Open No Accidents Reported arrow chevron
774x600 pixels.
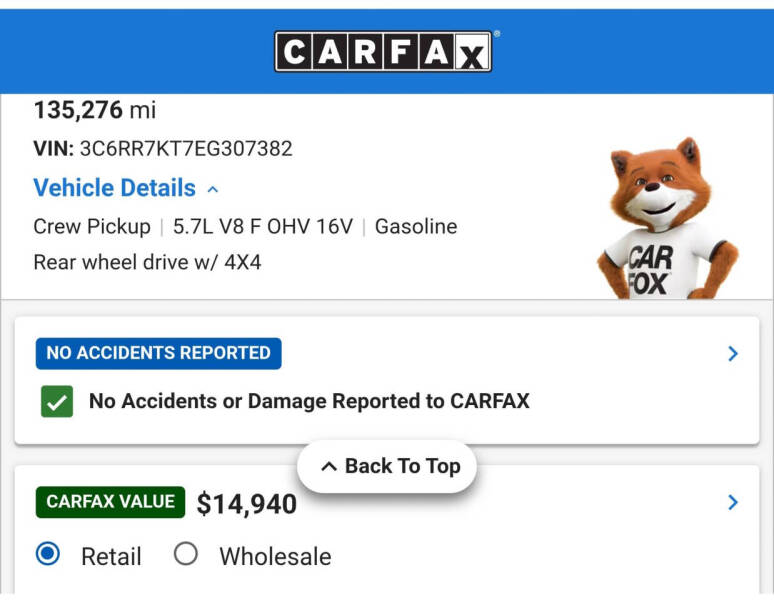click(x=733, y=353)
